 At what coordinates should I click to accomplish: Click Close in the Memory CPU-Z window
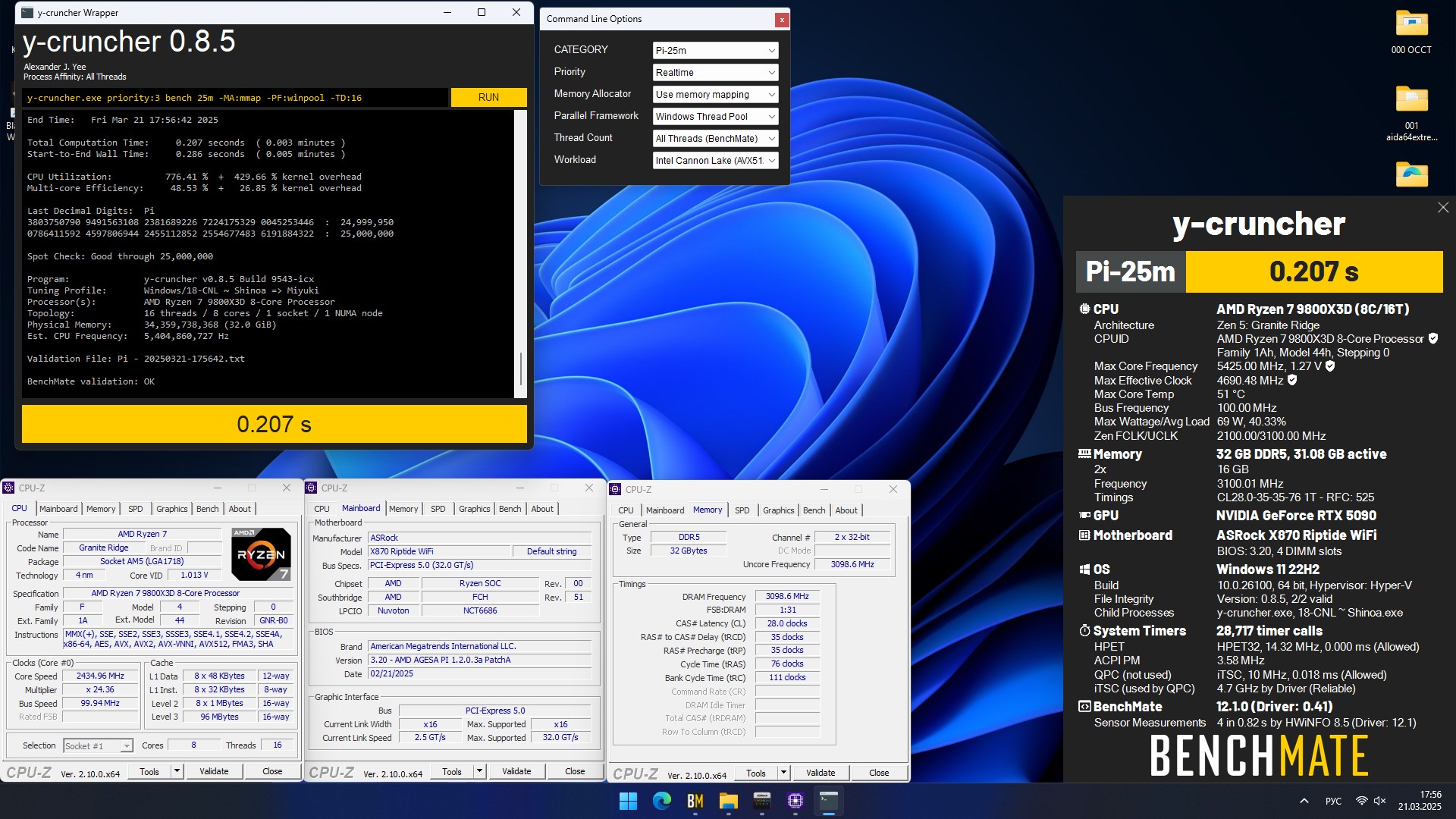[x=879, y=773]
